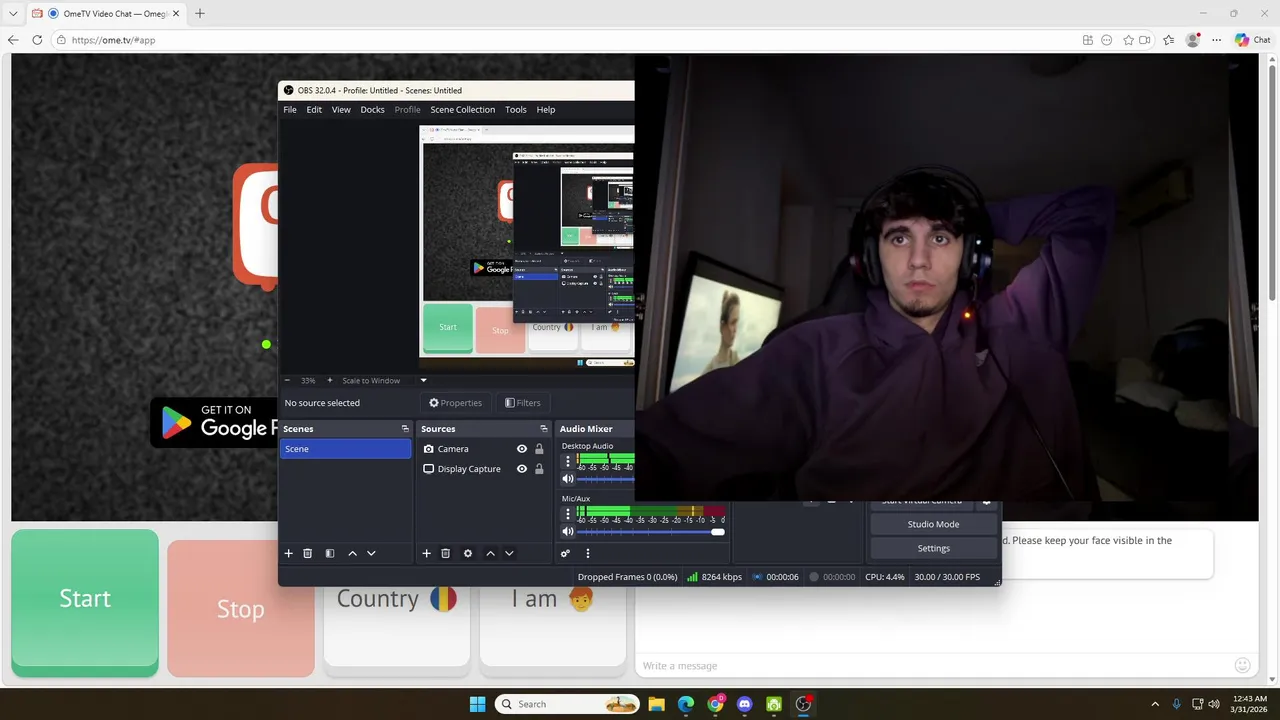1280x720 pixels.
Task: Remove the selected scene with the Scenes trash icon
Action: pos(308,553)
